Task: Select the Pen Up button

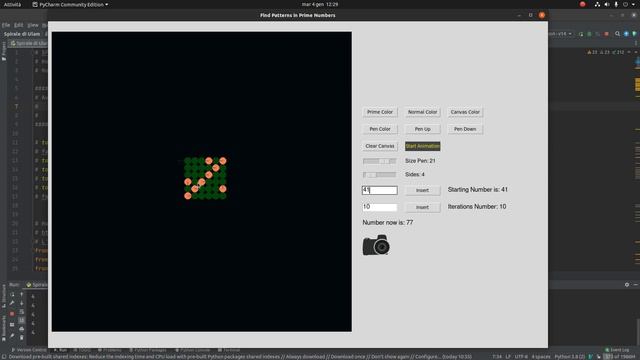Action: (x=422, y=129)
